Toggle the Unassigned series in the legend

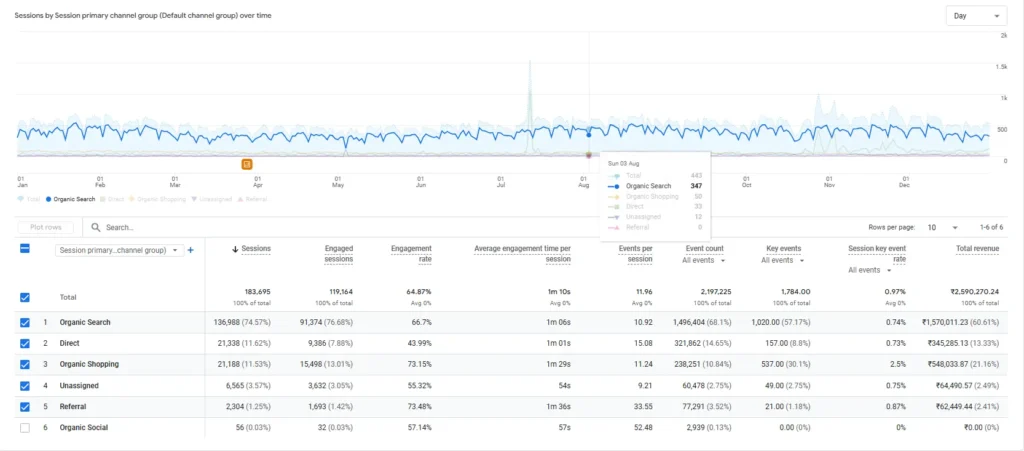click(211, 199)
